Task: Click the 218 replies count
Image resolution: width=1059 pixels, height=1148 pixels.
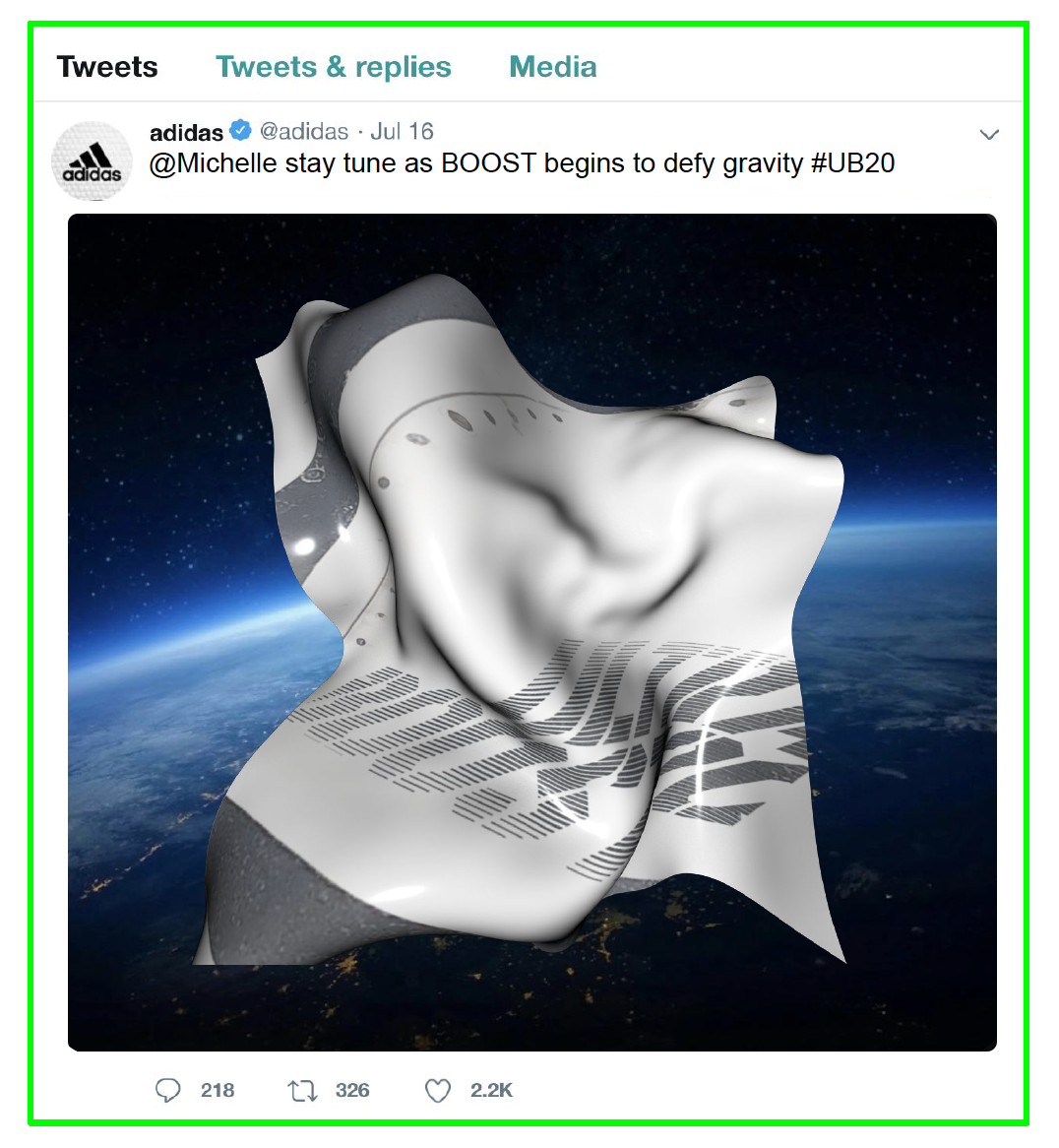Action: [x=218, y=1091]
